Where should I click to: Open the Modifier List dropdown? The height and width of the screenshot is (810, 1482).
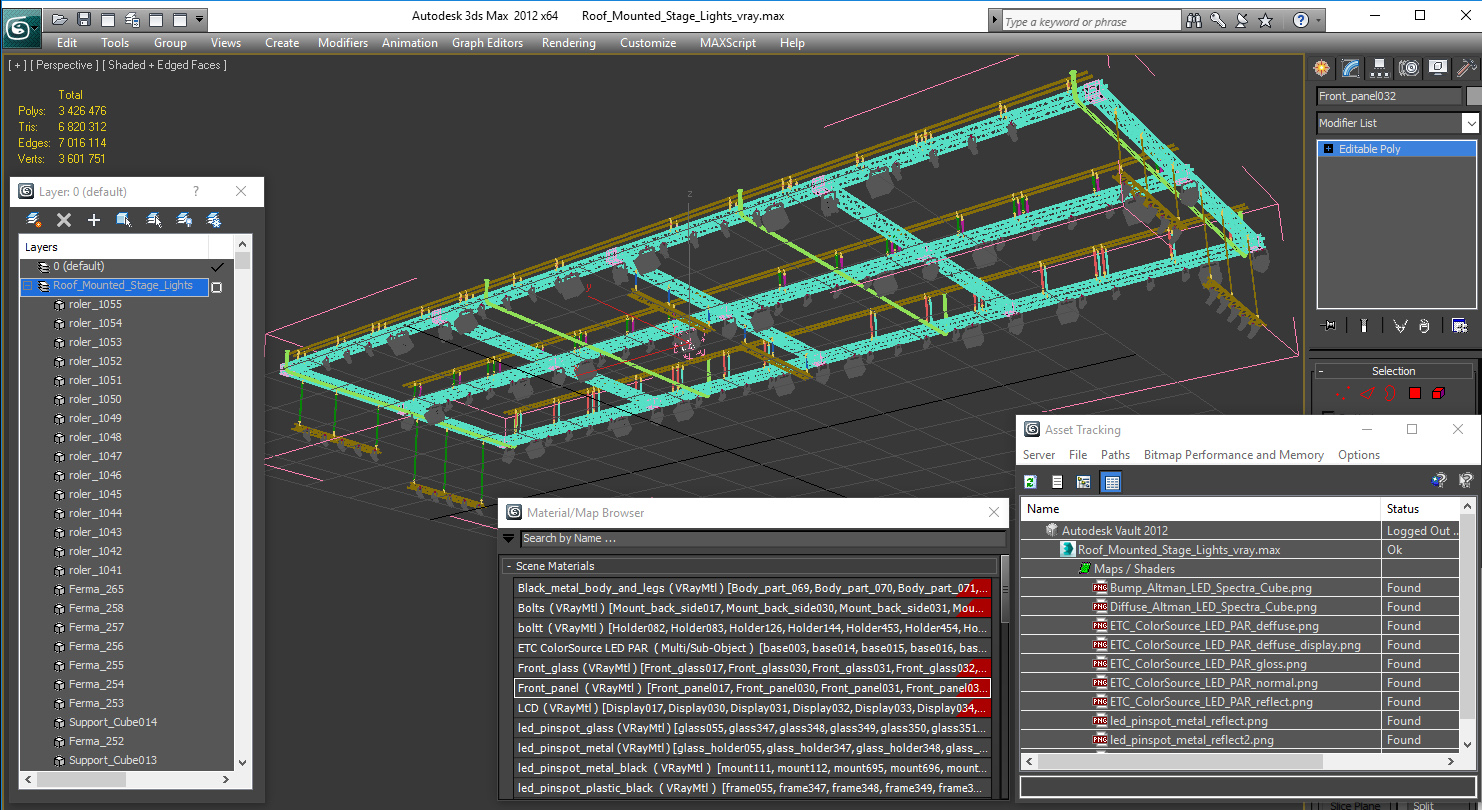[x=1470, y=123]
